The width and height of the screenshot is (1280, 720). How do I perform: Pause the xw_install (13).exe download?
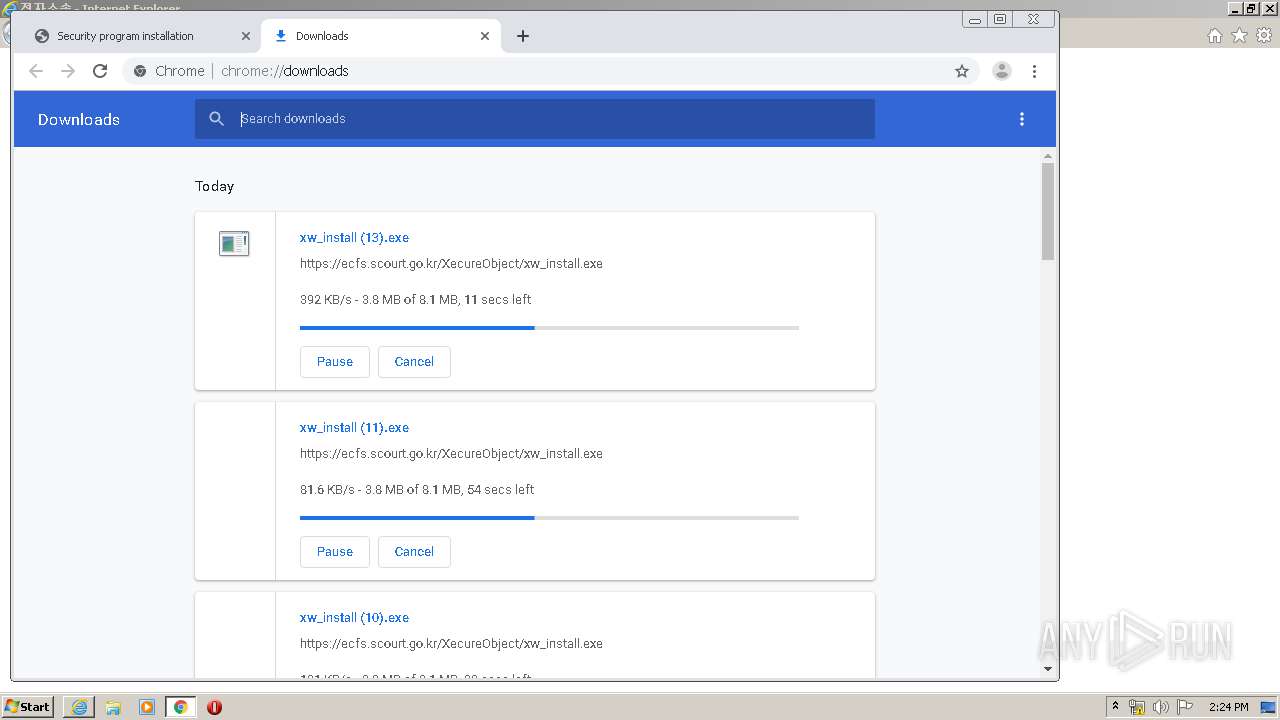[335, 362]
